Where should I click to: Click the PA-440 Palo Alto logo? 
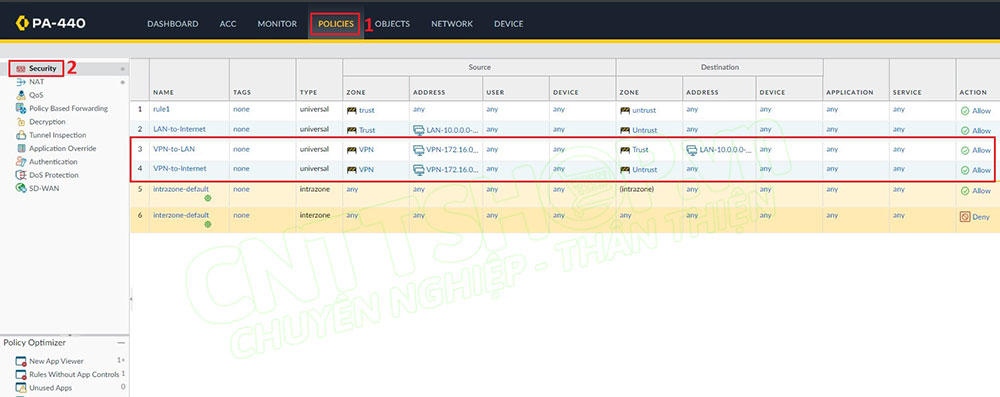click(x=51, y=24)
